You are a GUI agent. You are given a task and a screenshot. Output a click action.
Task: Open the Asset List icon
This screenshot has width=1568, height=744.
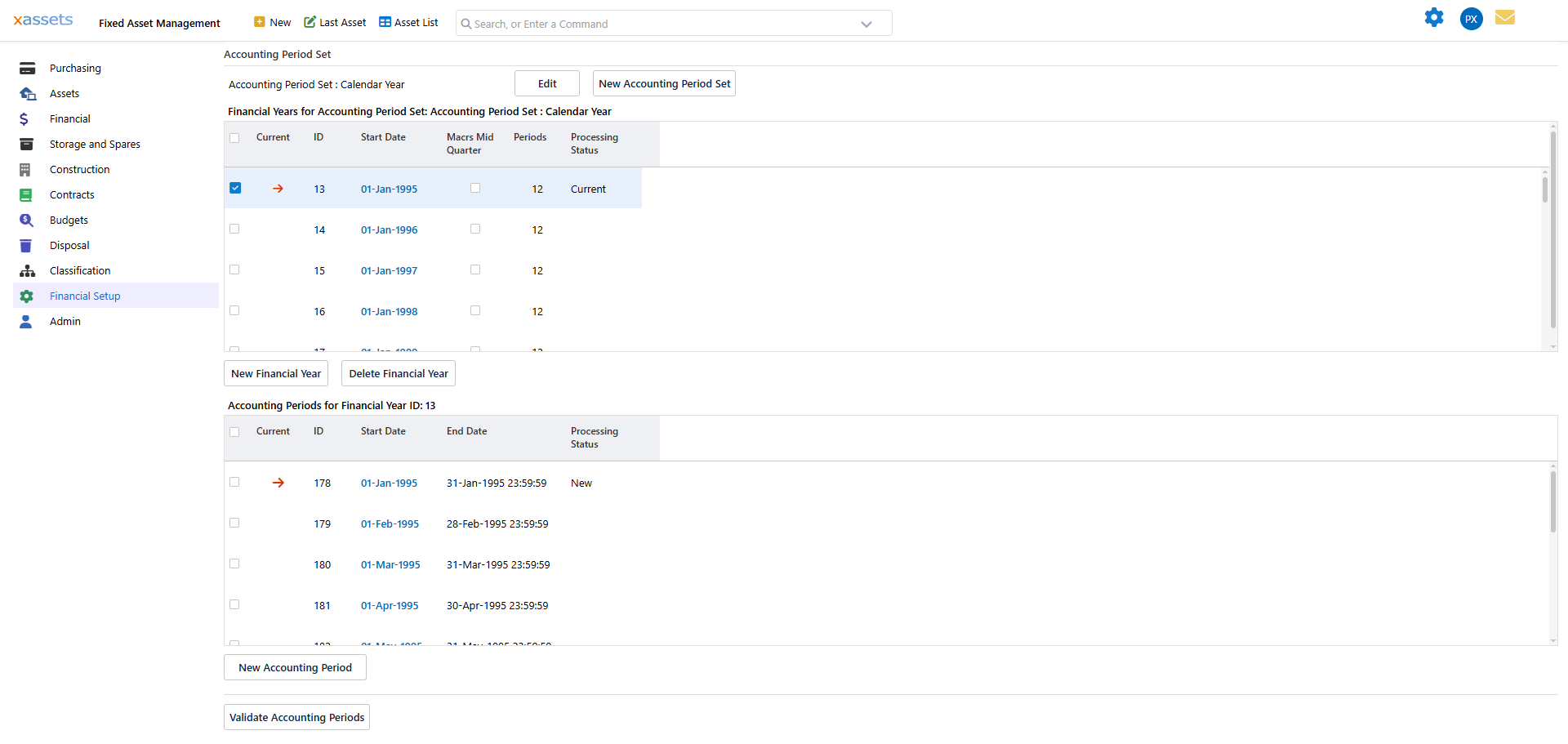[384, 22]
